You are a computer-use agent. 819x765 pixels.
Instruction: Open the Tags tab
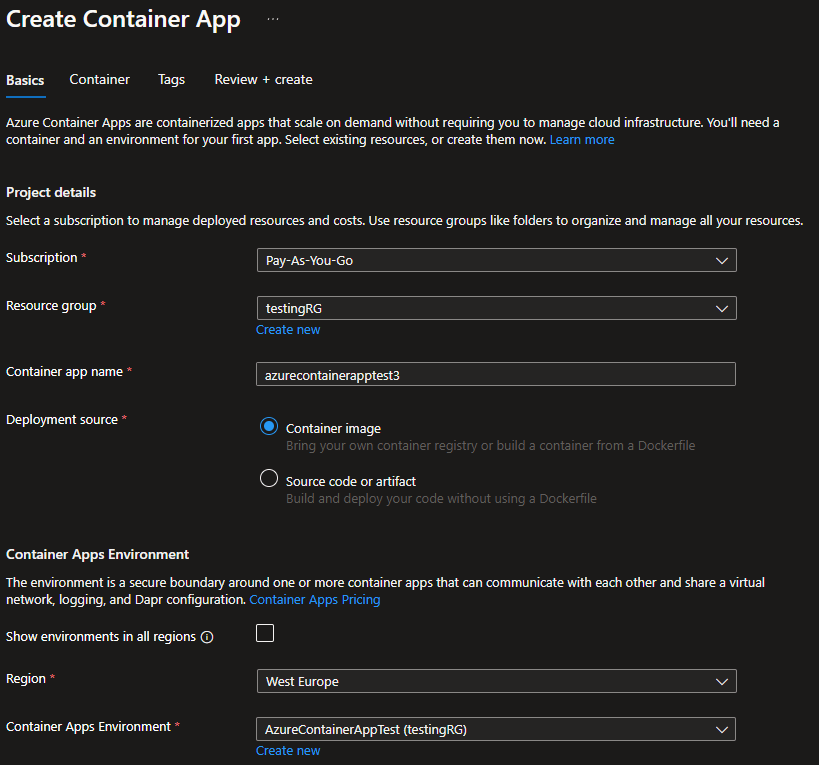click(x=172, y=80)
